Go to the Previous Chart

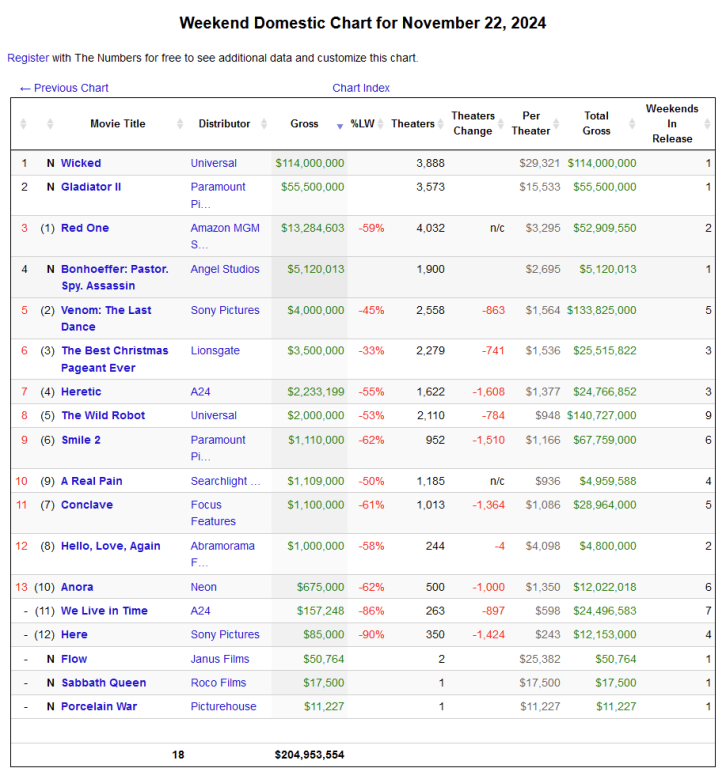tap(64, 88)
